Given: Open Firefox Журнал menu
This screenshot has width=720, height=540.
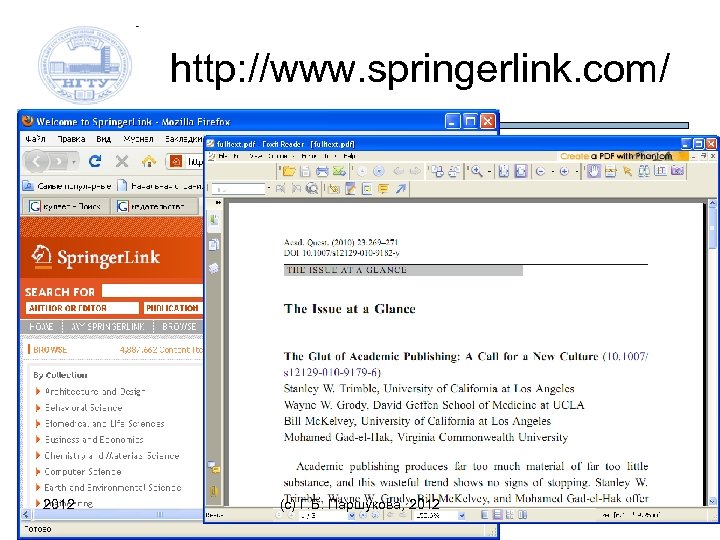Looking at the screenshot, I should click(x=138, y=139).
